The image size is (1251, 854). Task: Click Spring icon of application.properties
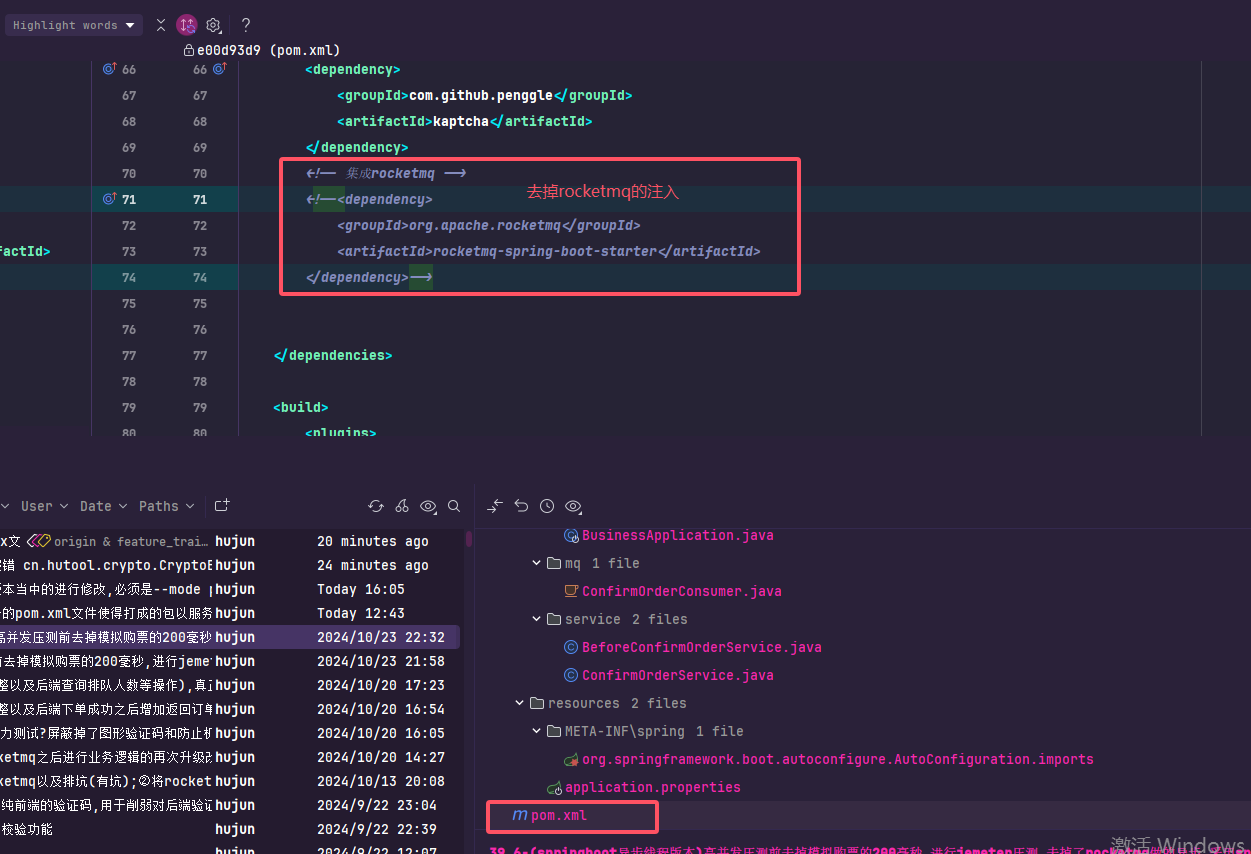coord(554,788)
